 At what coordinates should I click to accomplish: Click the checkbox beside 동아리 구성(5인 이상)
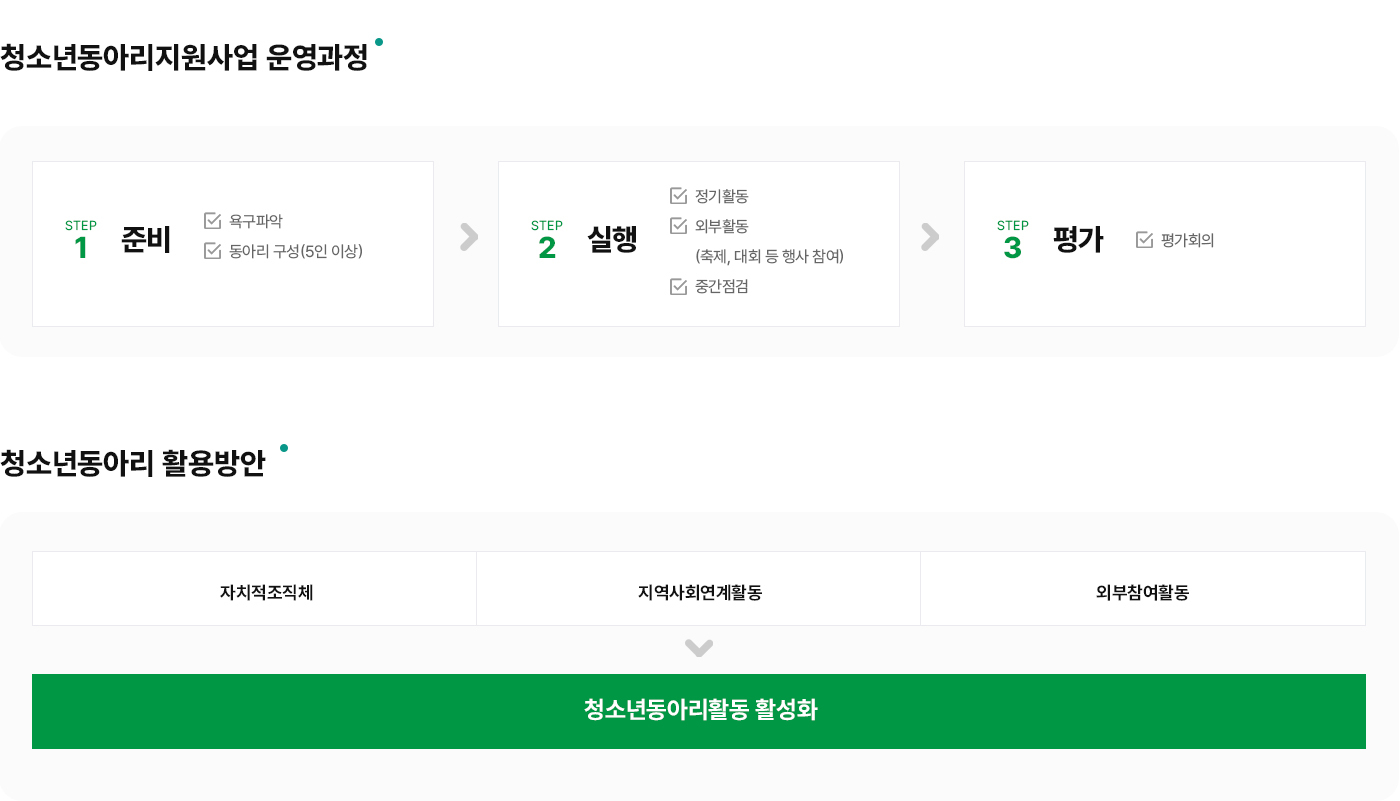[x=212, y=251]
